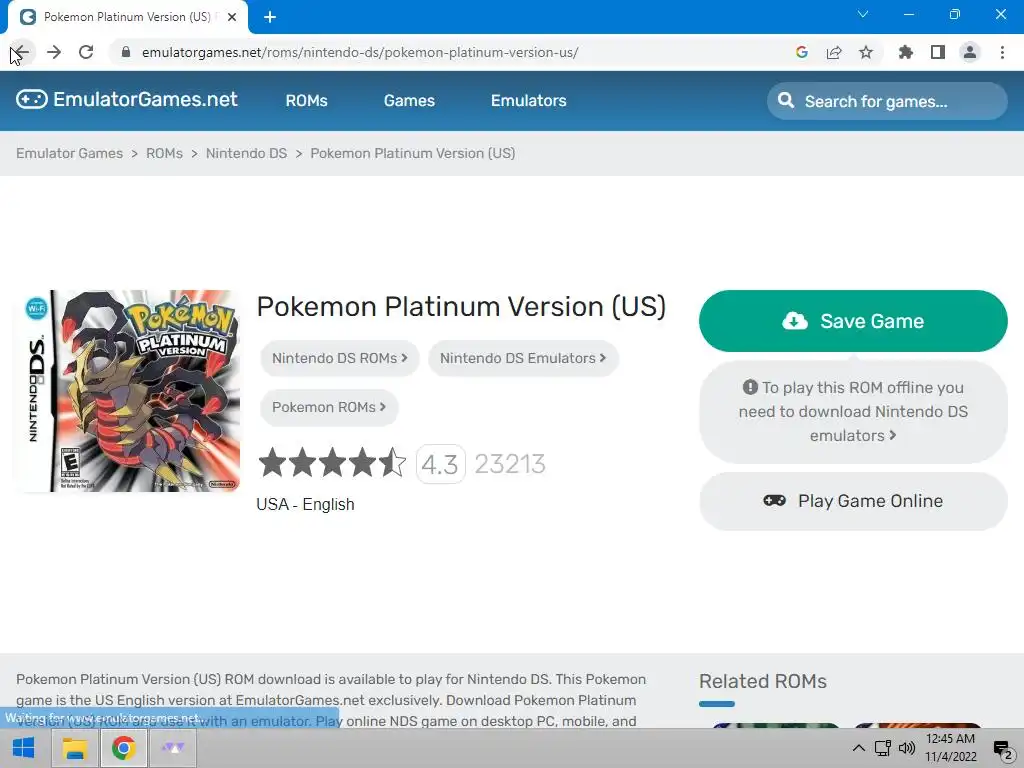Rate one star on the rating

pyautogui.click(x=272, y=463)
